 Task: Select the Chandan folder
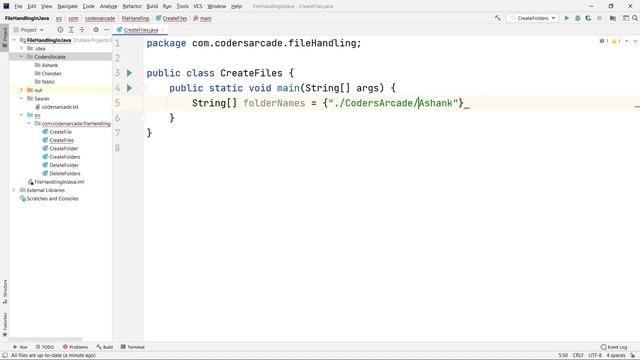pyautogui.click(x=51, y=73)
